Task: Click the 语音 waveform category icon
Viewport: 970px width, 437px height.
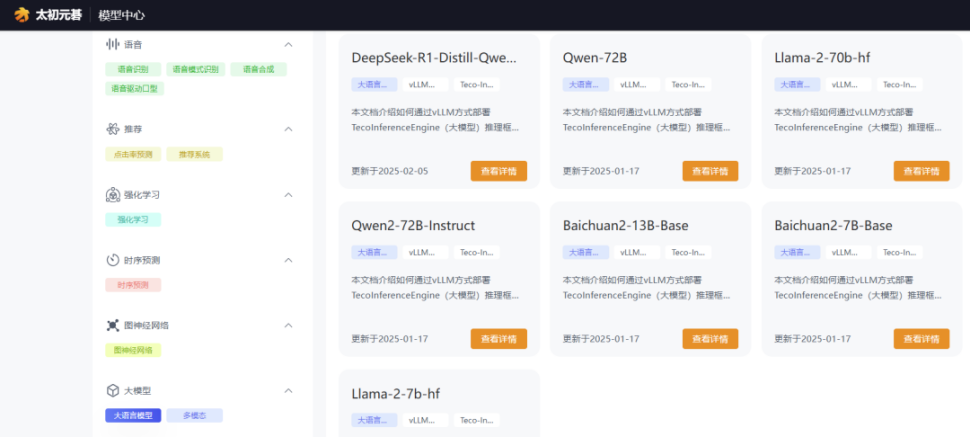Action: coord(112,45)
